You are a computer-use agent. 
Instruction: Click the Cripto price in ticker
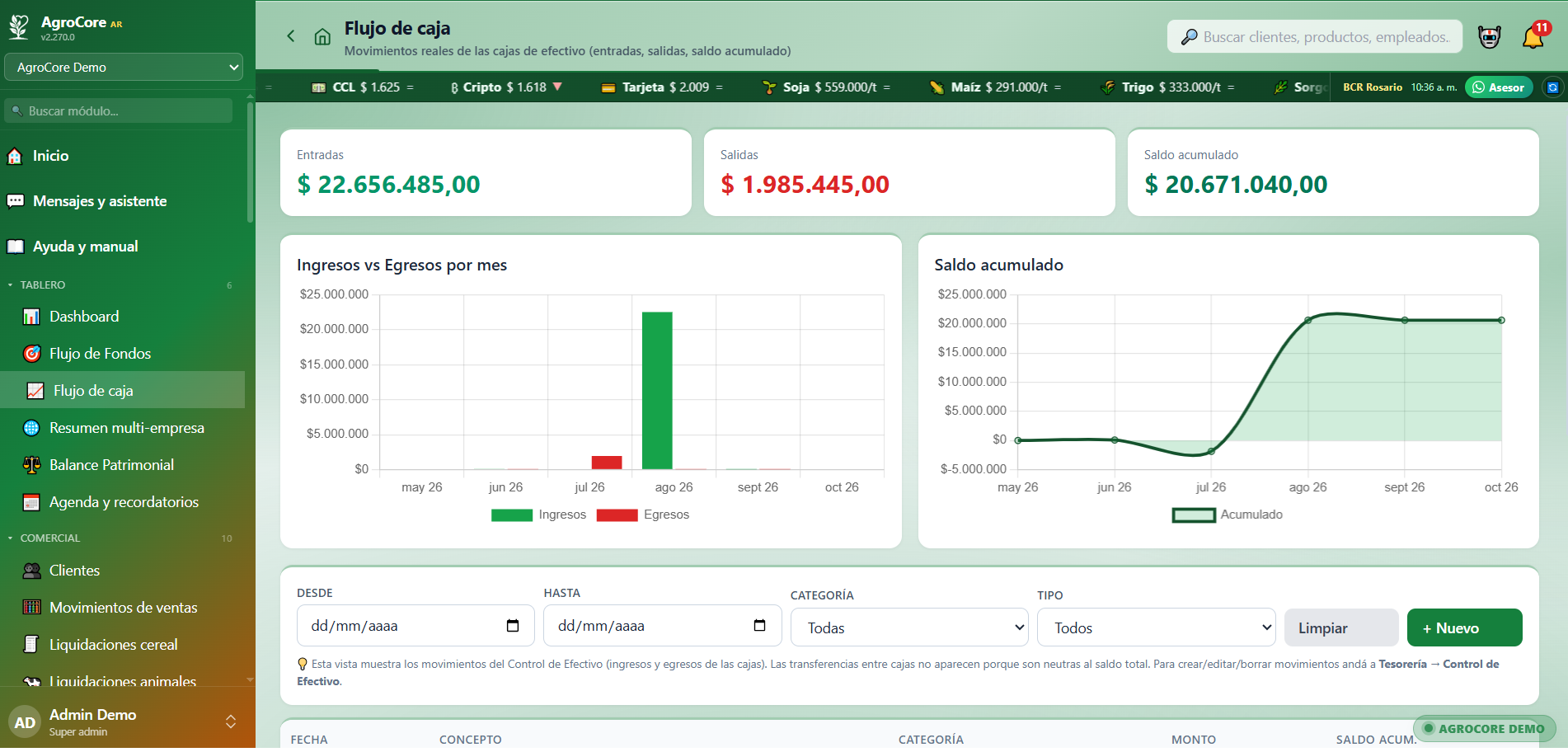pos(506,87)
